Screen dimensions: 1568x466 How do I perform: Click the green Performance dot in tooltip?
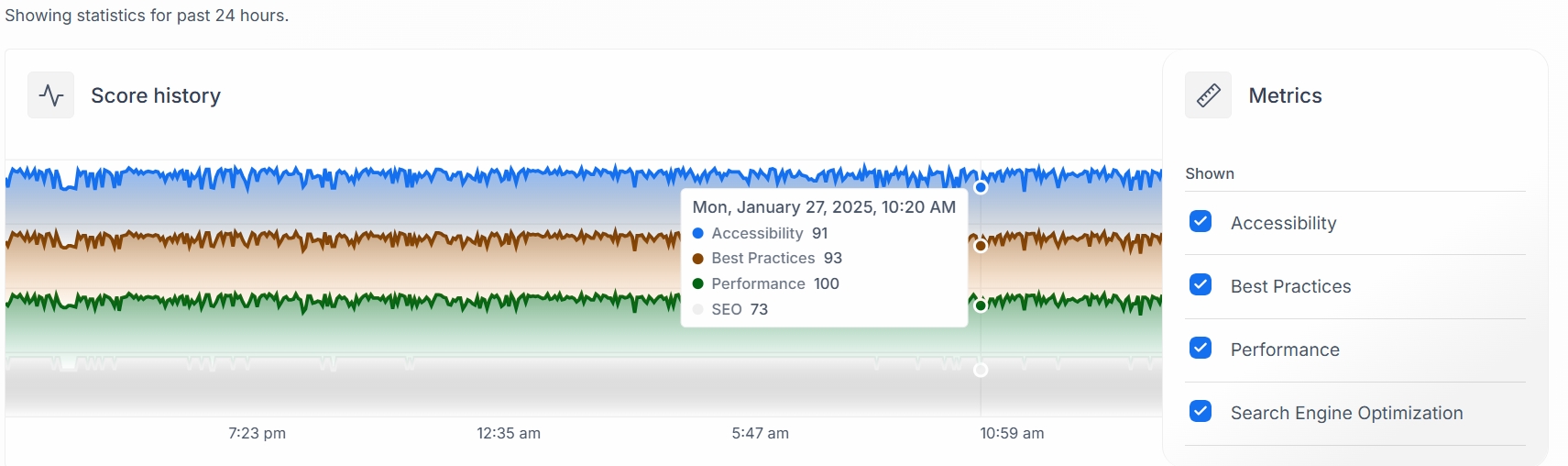pyautogui.click(x=698, y=283)
